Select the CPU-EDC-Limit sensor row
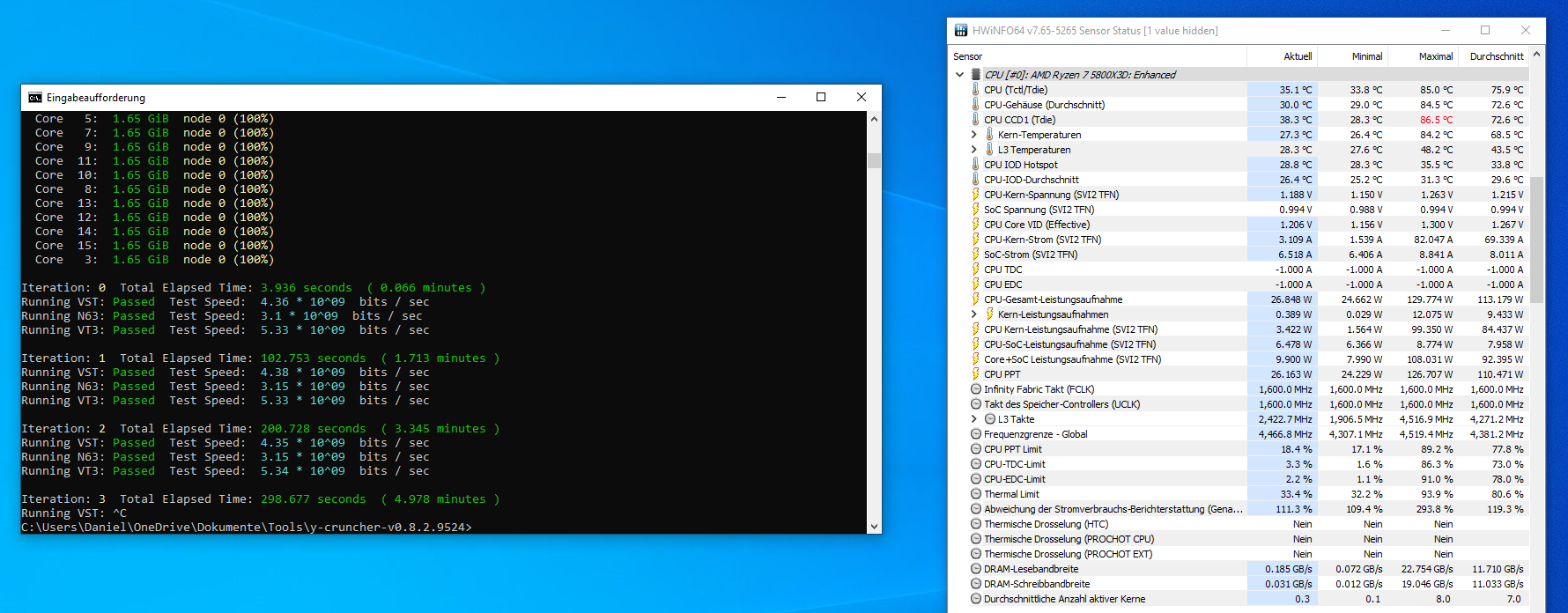This screenshot has height=613, width=1568. [x=1239, y=479]
